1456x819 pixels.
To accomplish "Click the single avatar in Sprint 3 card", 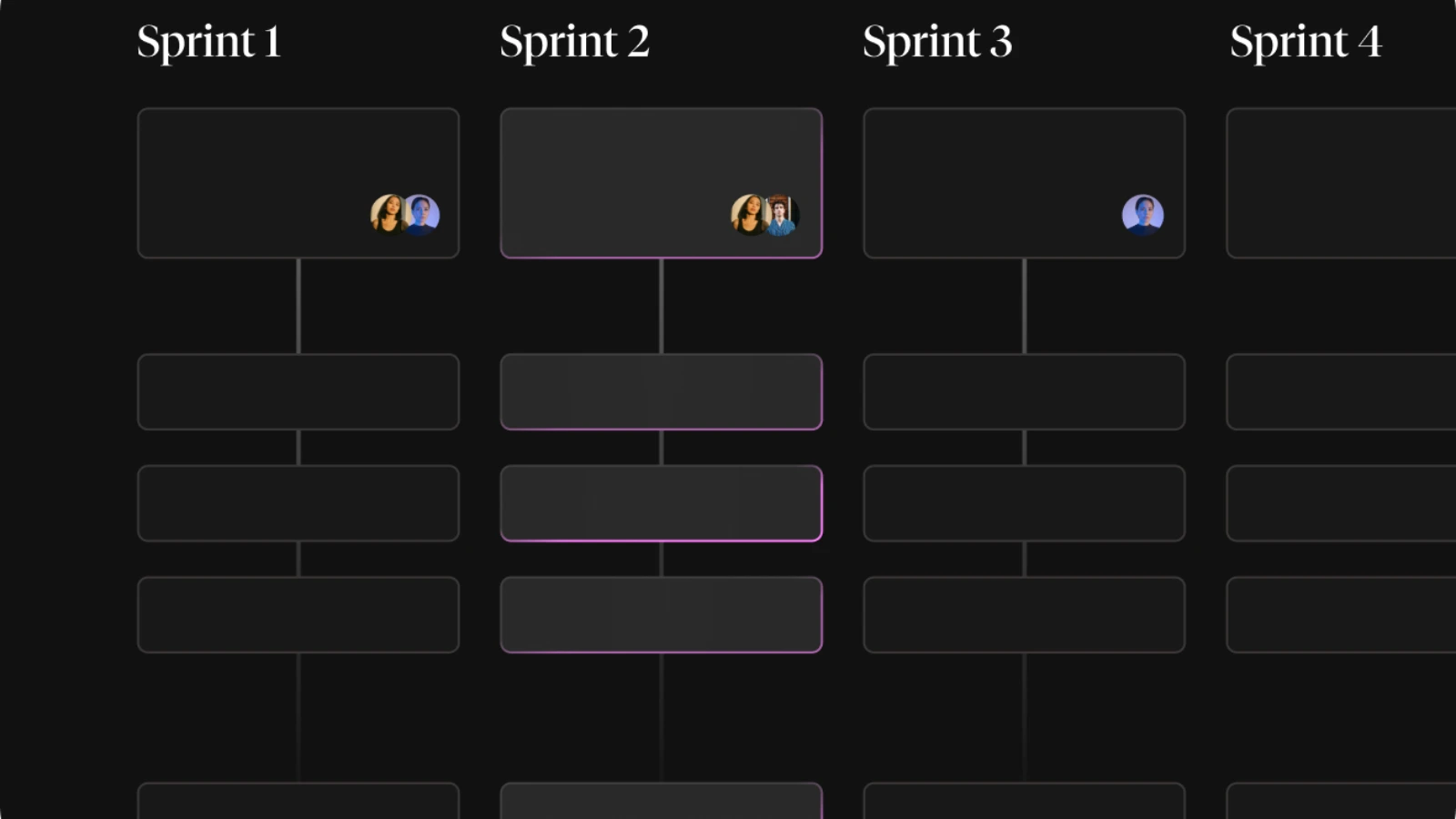I will 1143,215.
